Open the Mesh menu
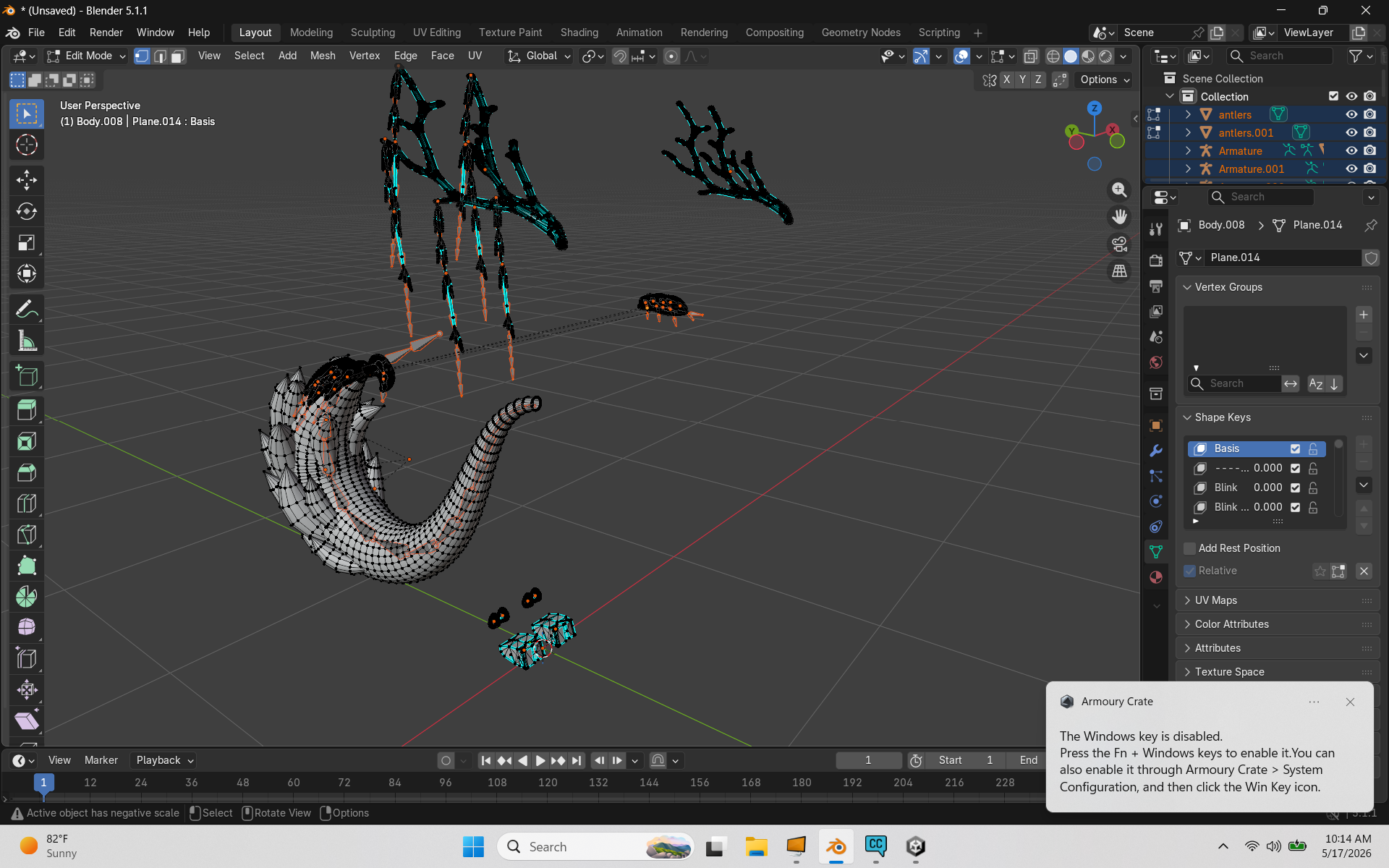The image size is (1389, 868). tap(323, 56)
